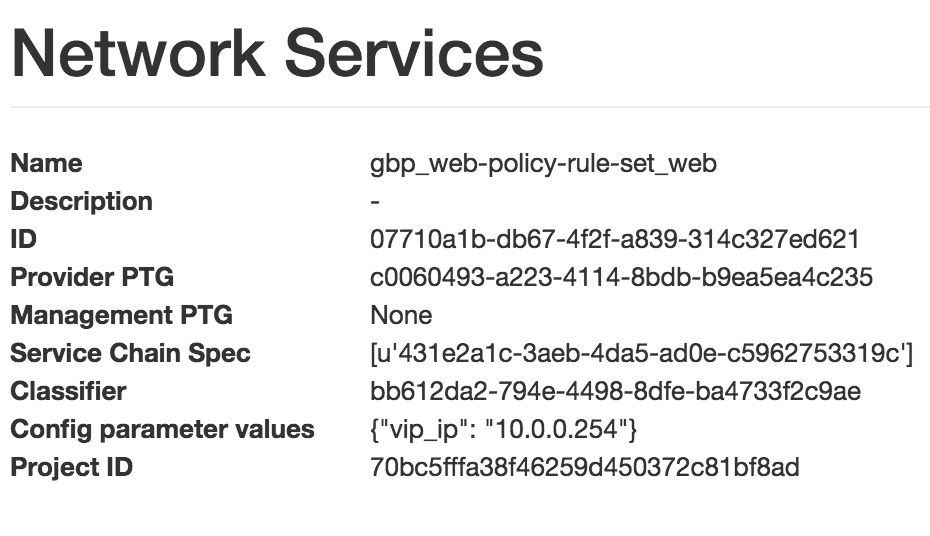Click the Provider PTG value c0060493
930x536 pixels.
[x=622, y=277]
